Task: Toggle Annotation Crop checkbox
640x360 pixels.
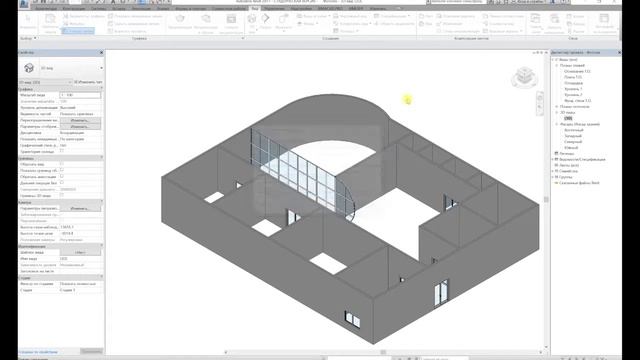Action: point(62,176)
